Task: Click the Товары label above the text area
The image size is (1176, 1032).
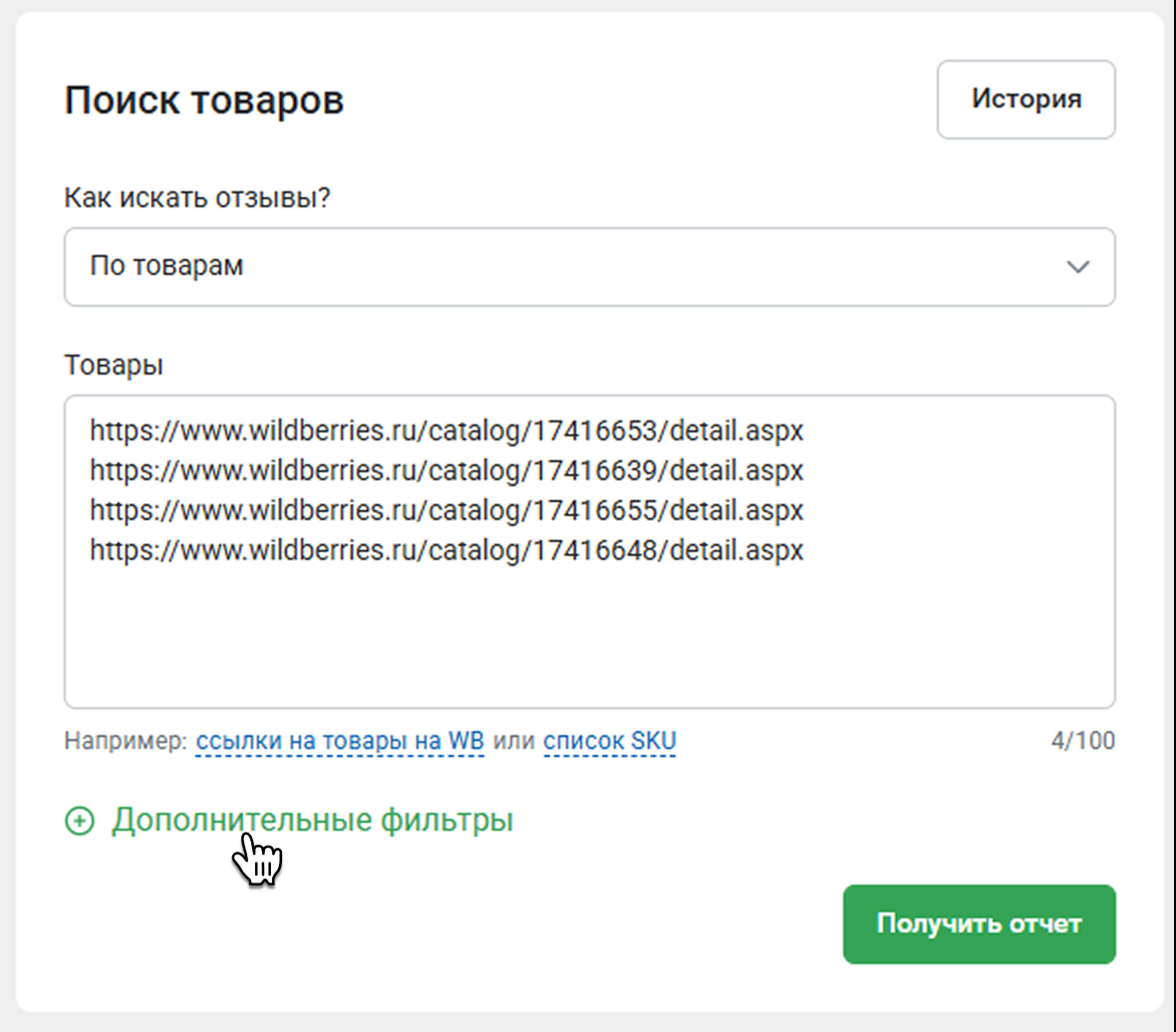Action: (114, 365)
